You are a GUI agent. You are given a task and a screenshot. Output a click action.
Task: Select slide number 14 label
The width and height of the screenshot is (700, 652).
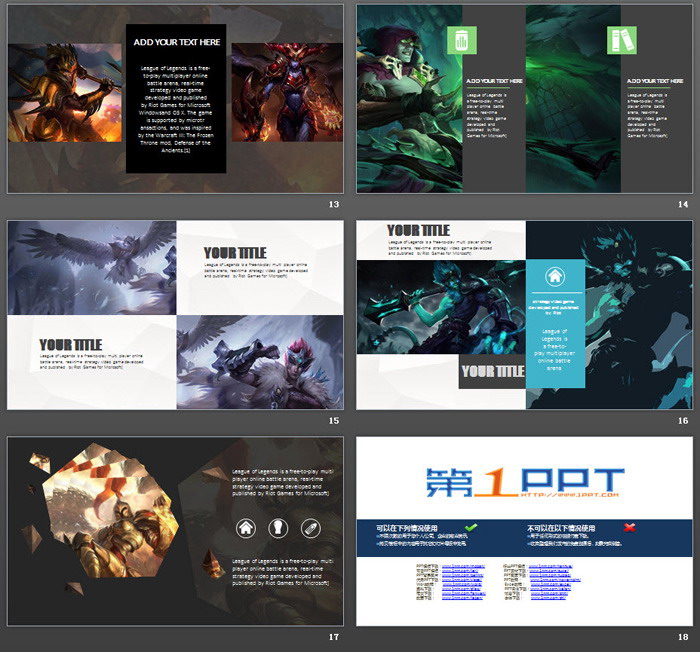point(683,204)
